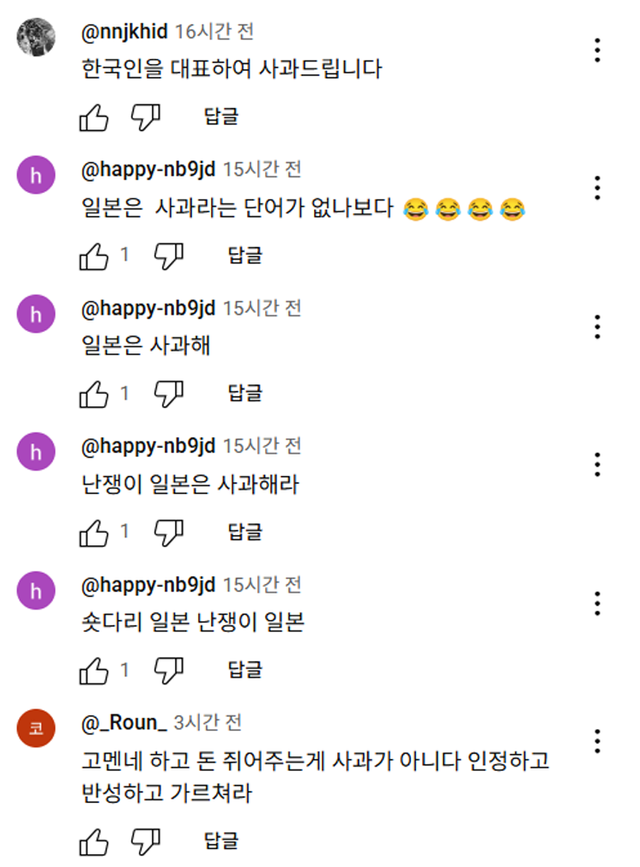Open more options menu for @_Roun_'s comment
This screenshot has width=640, height=867.
pos(597,741)
